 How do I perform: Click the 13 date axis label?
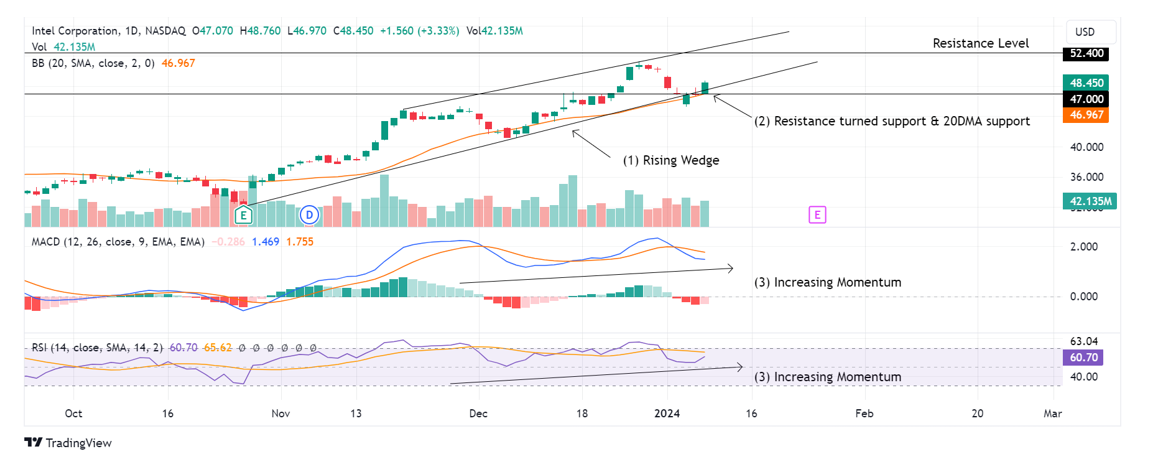[x=356, y=413]
